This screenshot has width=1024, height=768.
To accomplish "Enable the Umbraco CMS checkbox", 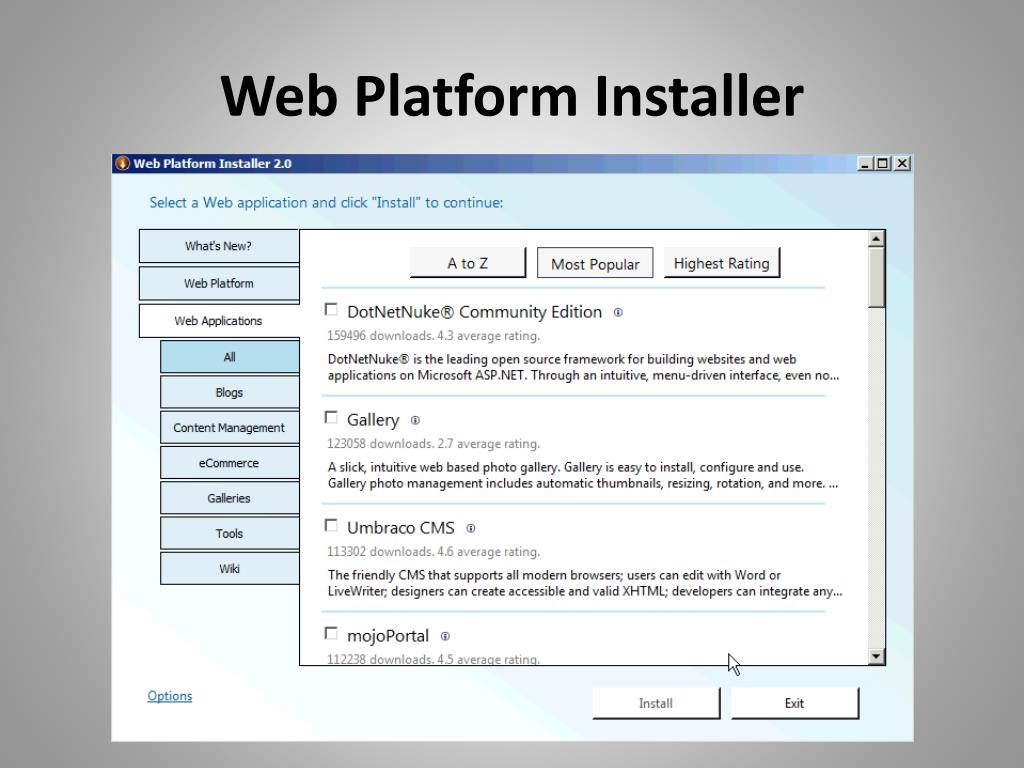I will pyautogui.click(x=332, y=526).
